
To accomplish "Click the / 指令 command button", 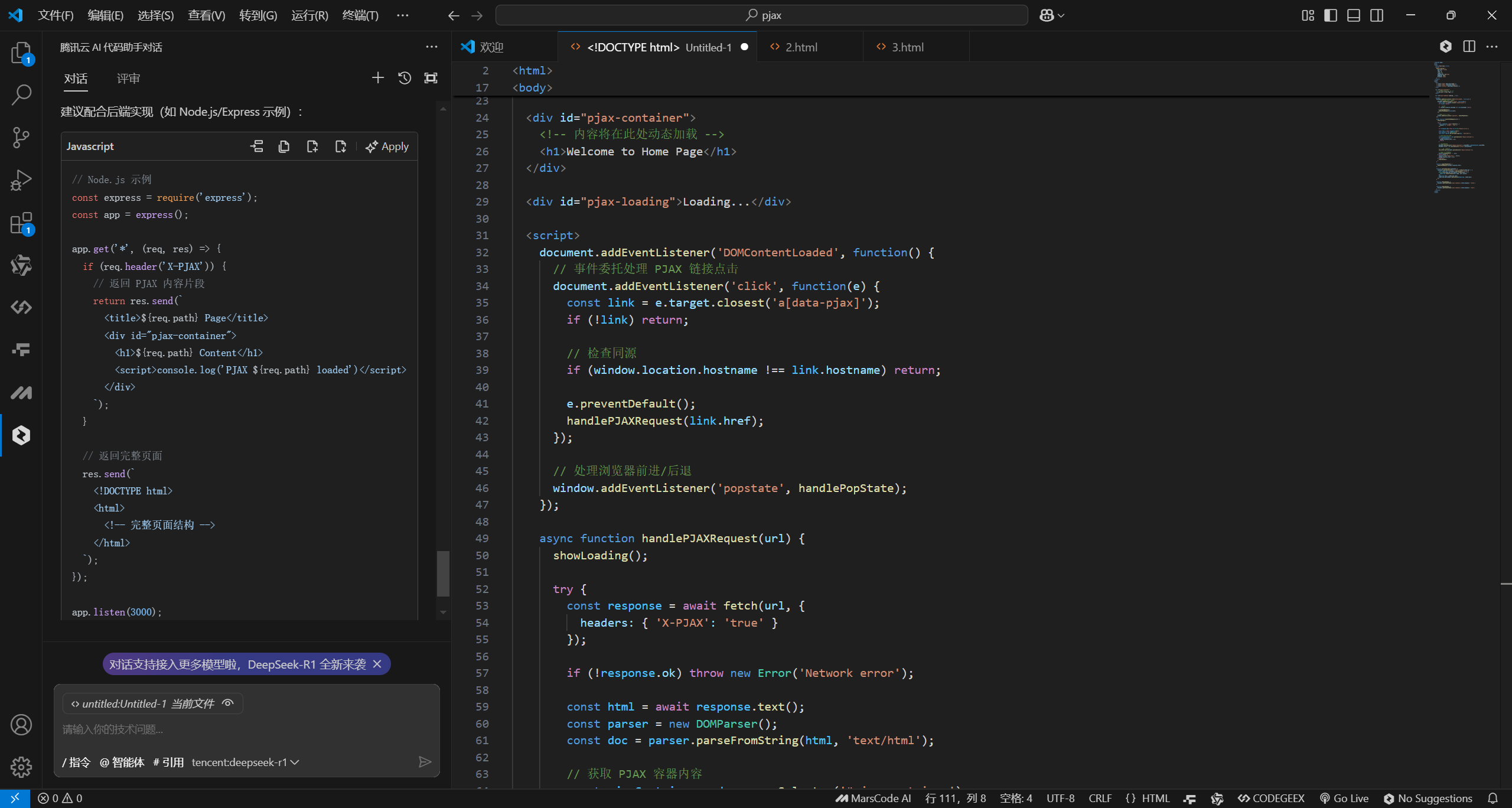I will coord(76,762).
